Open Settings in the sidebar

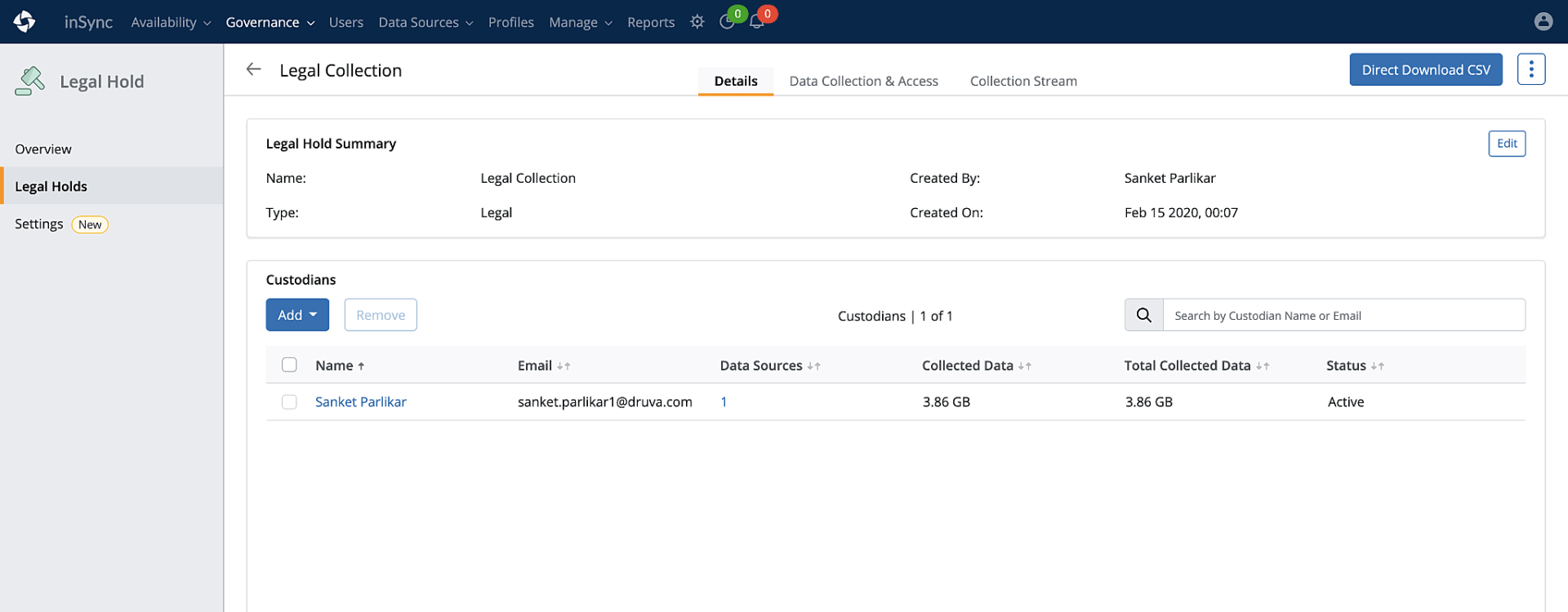(39, 224)
